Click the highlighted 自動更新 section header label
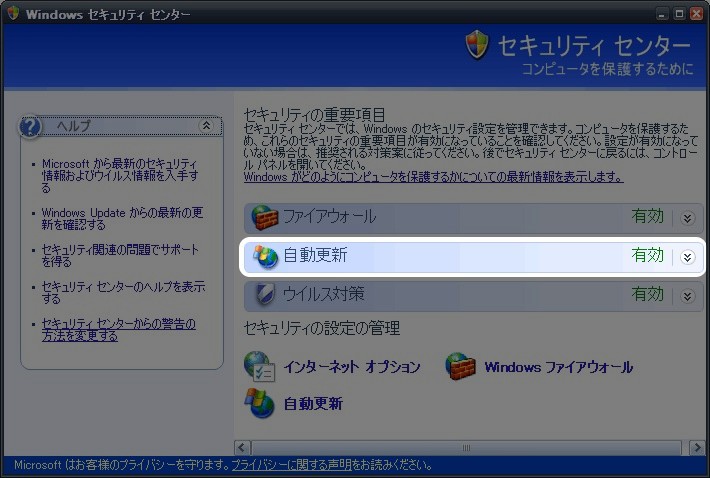This screenshot has height=478, width=710. (x=315, y=256)
